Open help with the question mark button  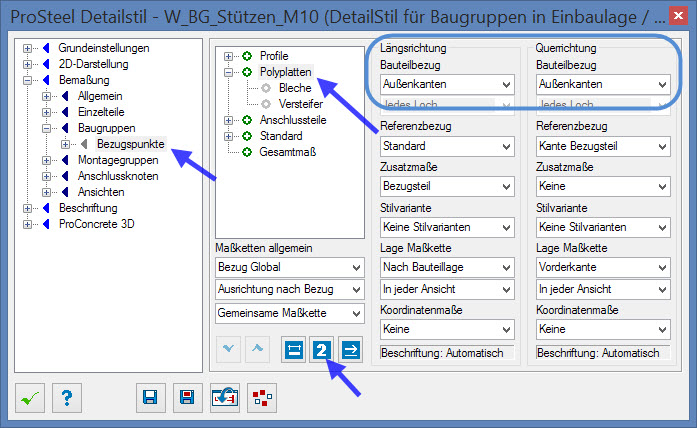[67, 398]
